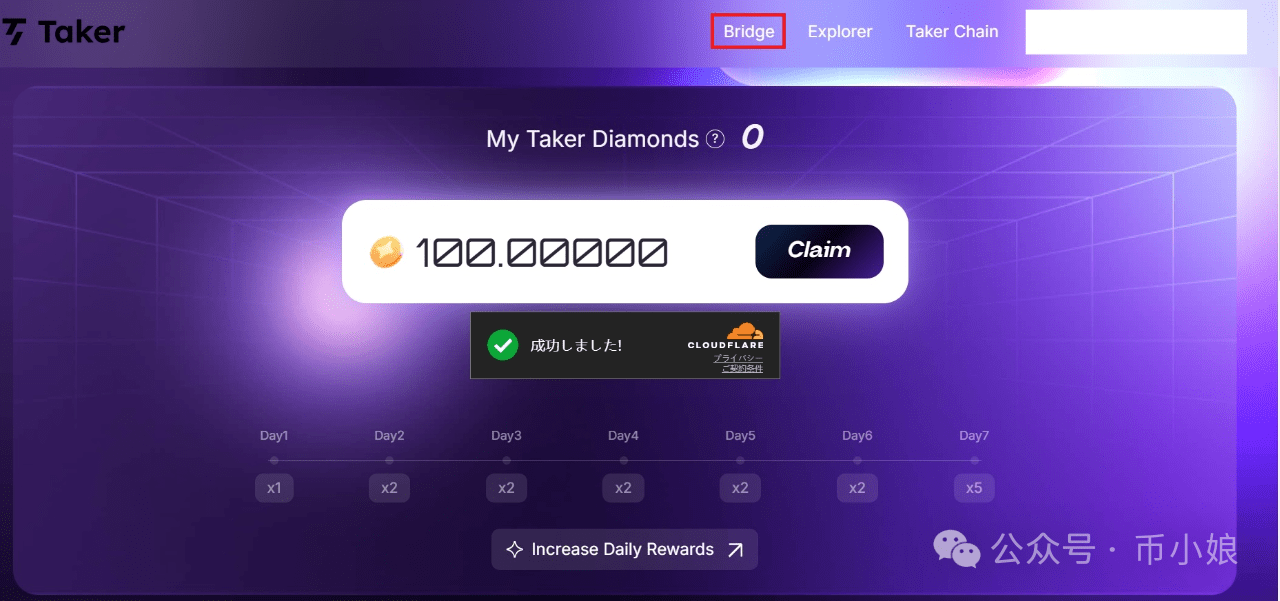This screenshot has width=1280, height=601.
Task: Click the Cloudflare cloud logo
Action: pos(744,332)
